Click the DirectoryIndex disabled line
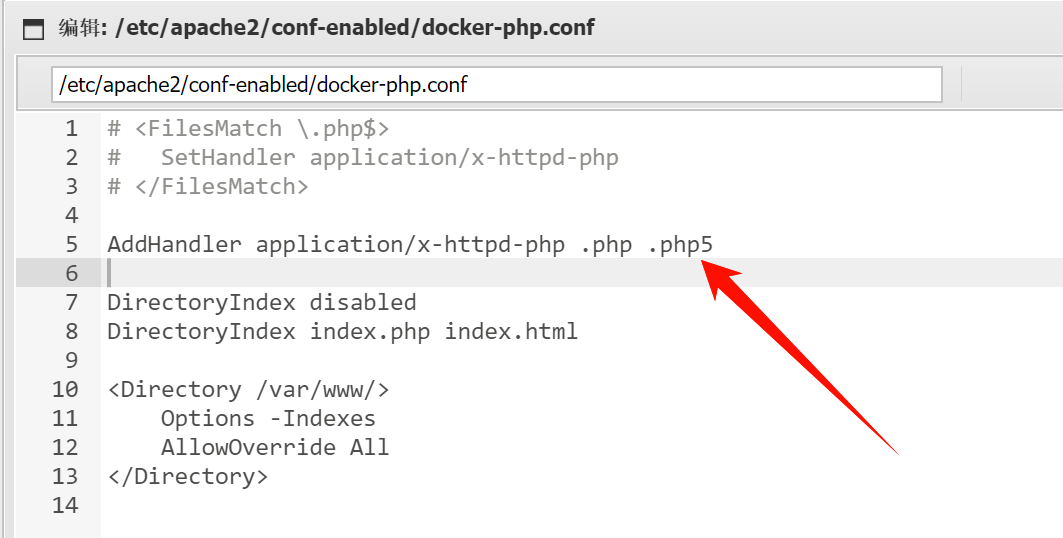 click(x=262, y=303)
